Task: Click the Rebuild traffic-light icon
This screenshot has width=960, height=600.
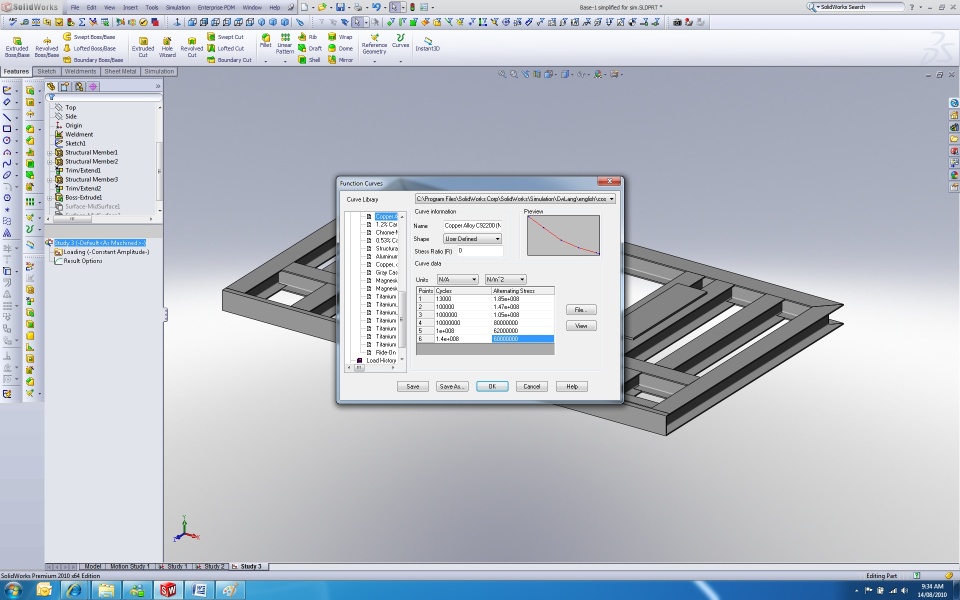Action: pyautogui.click(x=412, y=7)
